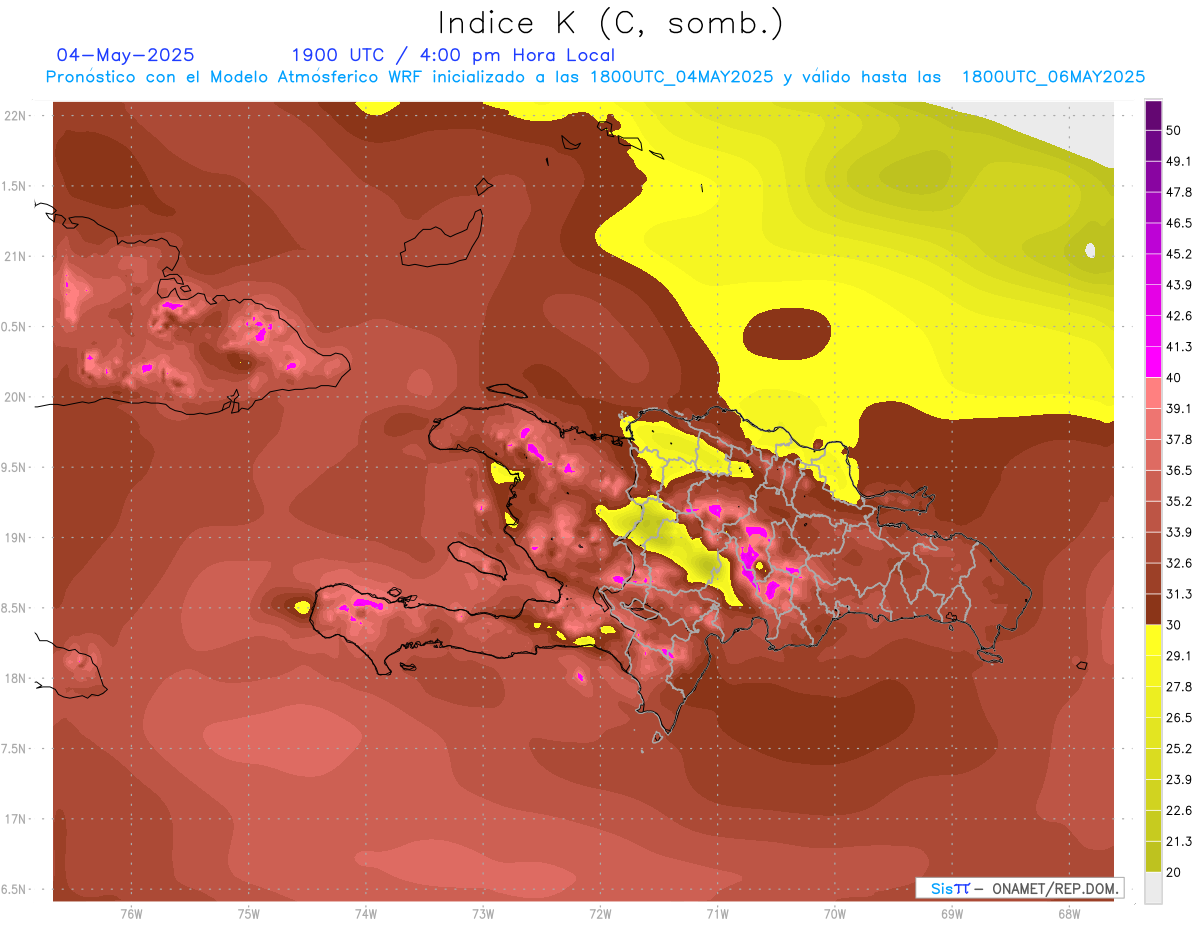Click the 'Indice K (C, somb.)' title
This screenshot has width=1200, height=927.
[x=610, y=23]
